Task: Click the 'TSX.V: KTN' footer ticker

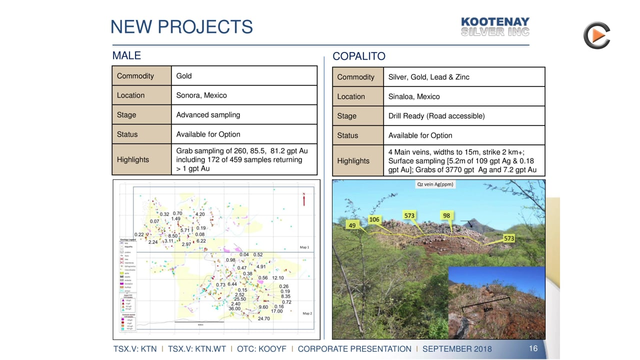Action: (135, 349)
